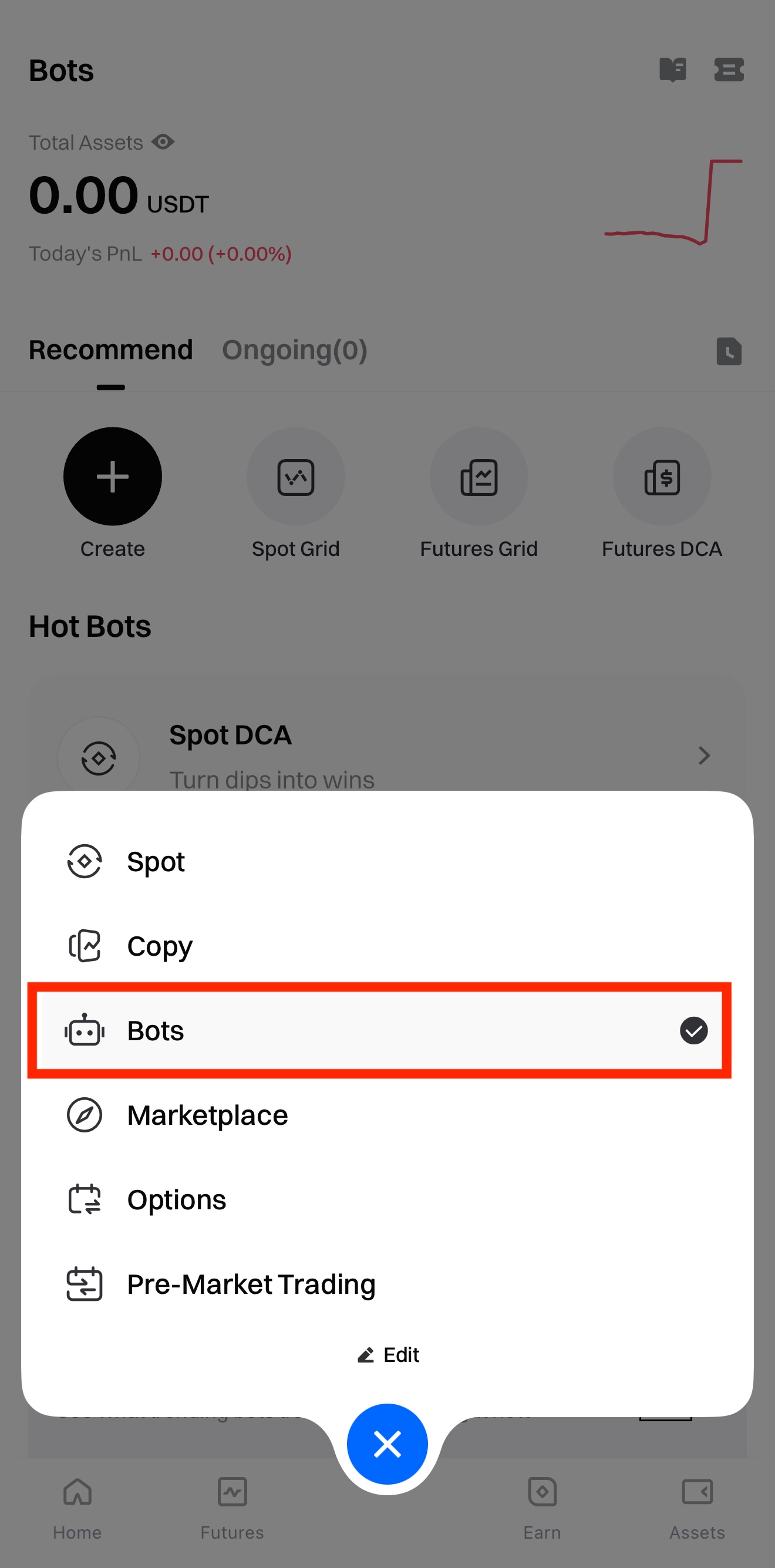Open the Spot Grid bot
Image resolution: width=775 pixels, height=1568 pixels.
[x=296, y=476]
